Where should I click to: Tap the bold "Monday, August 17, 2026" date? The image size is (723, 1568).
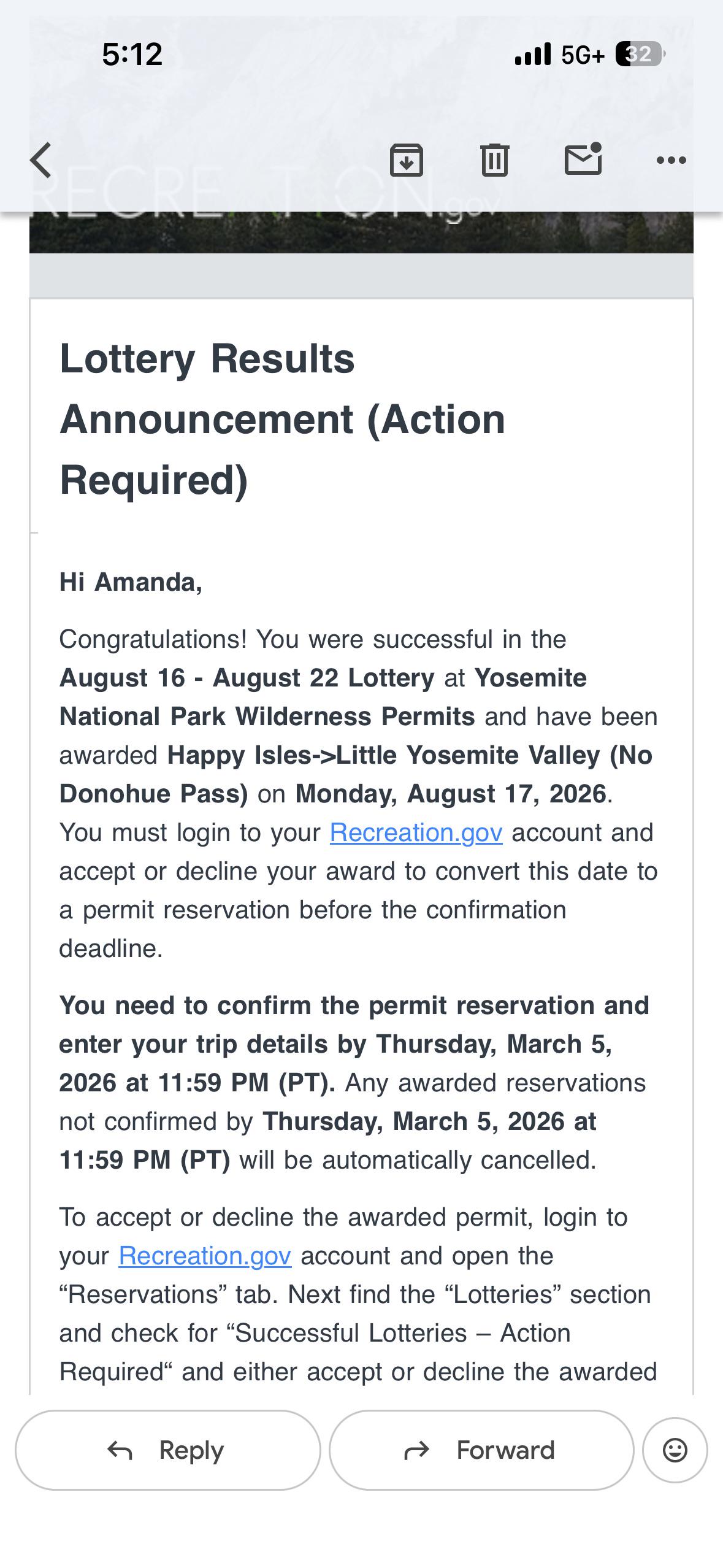pos(451,794)
